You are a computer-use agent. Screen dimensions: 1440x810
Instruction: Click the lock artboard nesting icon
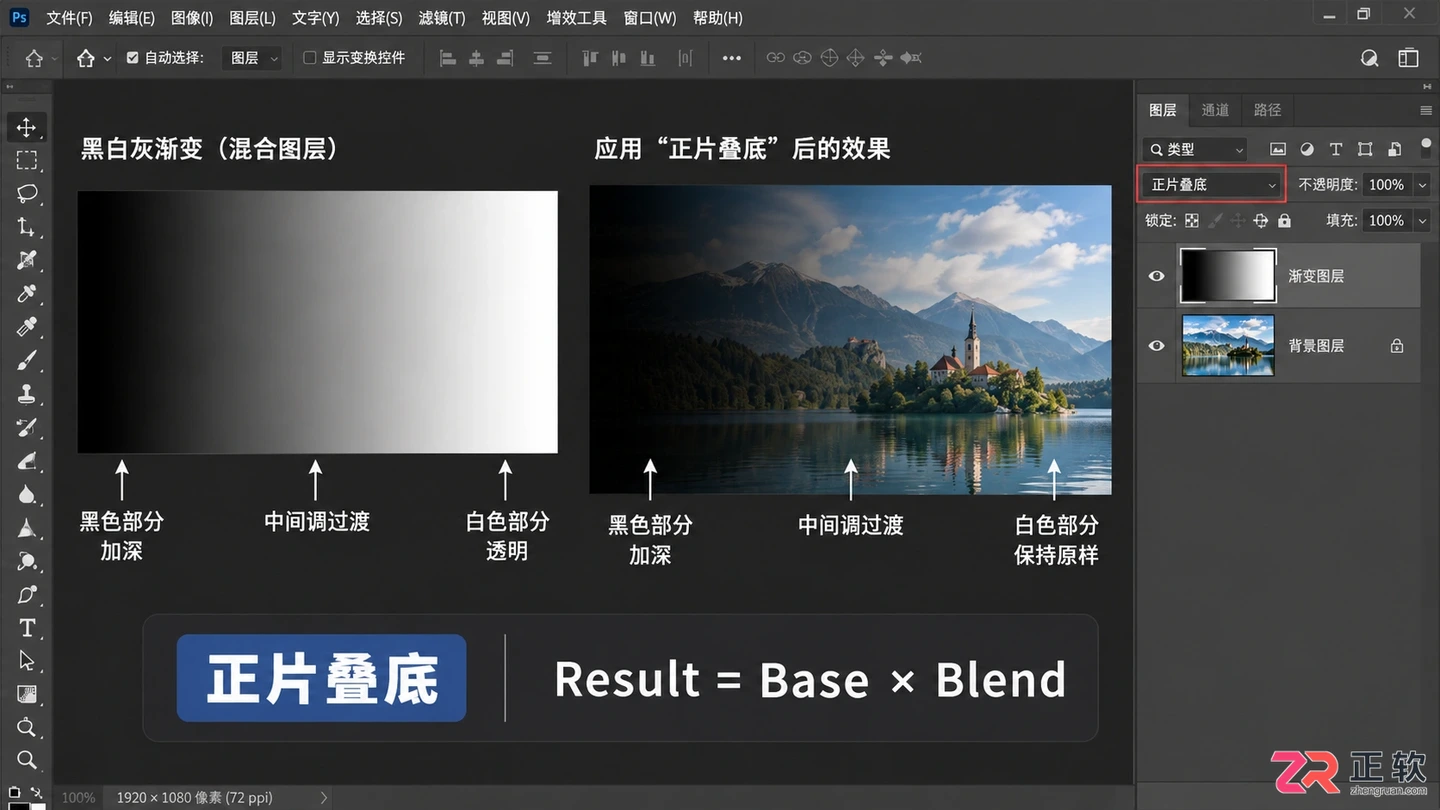pos(1261,220)
